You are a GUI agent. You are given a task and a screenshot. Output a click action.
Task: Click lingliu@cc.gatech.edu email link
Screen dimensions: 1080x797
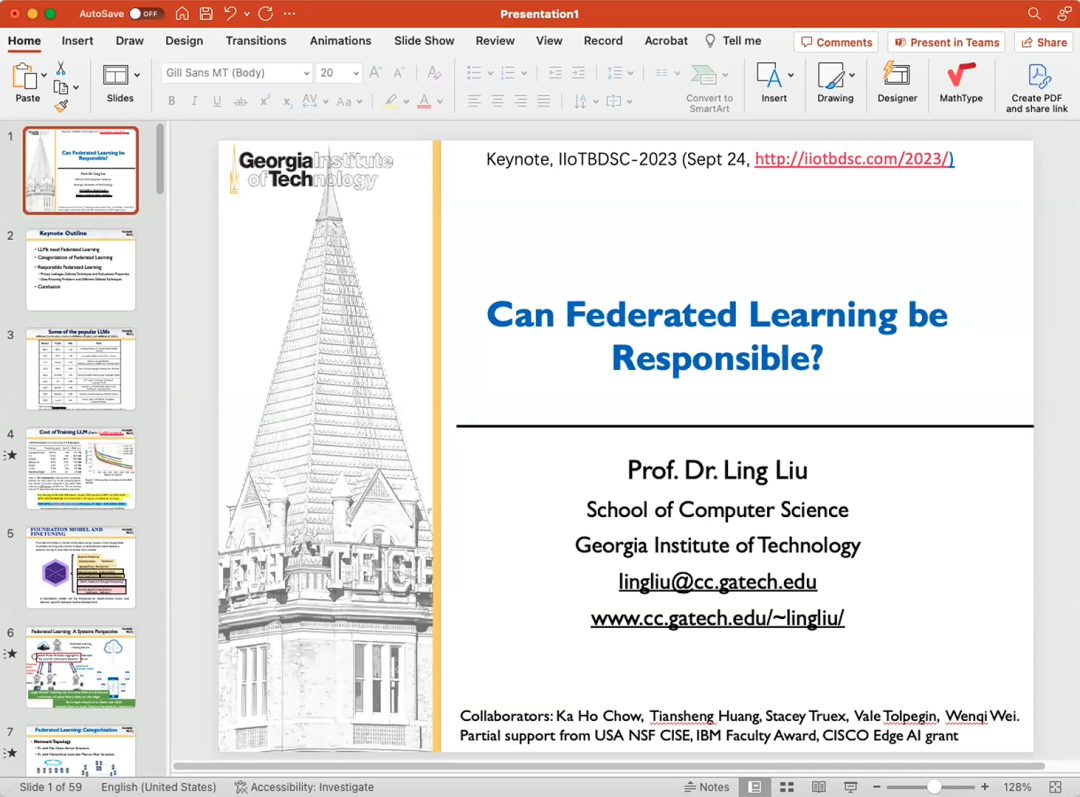[x=717, y=581]
